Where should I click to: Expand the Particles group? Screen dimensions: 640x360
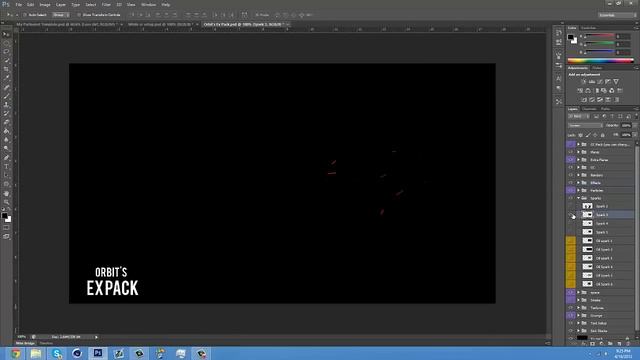pyautogui.click(x=578, y=191)
